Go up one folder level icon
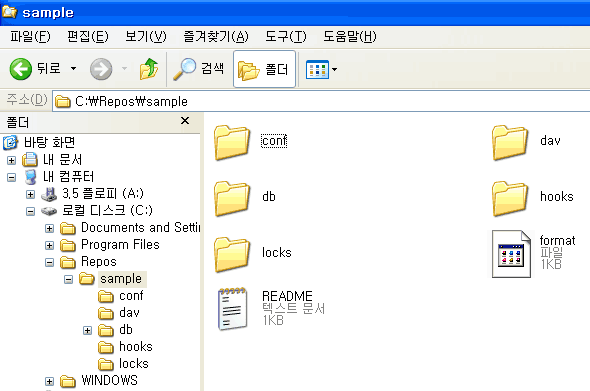 (x=149, y=69)
